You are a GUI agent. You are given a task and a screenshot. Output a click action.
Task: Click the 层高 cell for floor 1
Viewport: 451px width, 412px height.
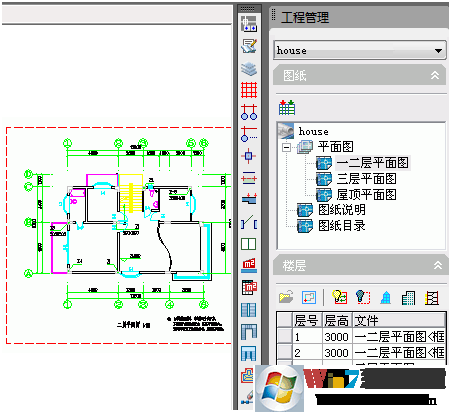(337, 337)
